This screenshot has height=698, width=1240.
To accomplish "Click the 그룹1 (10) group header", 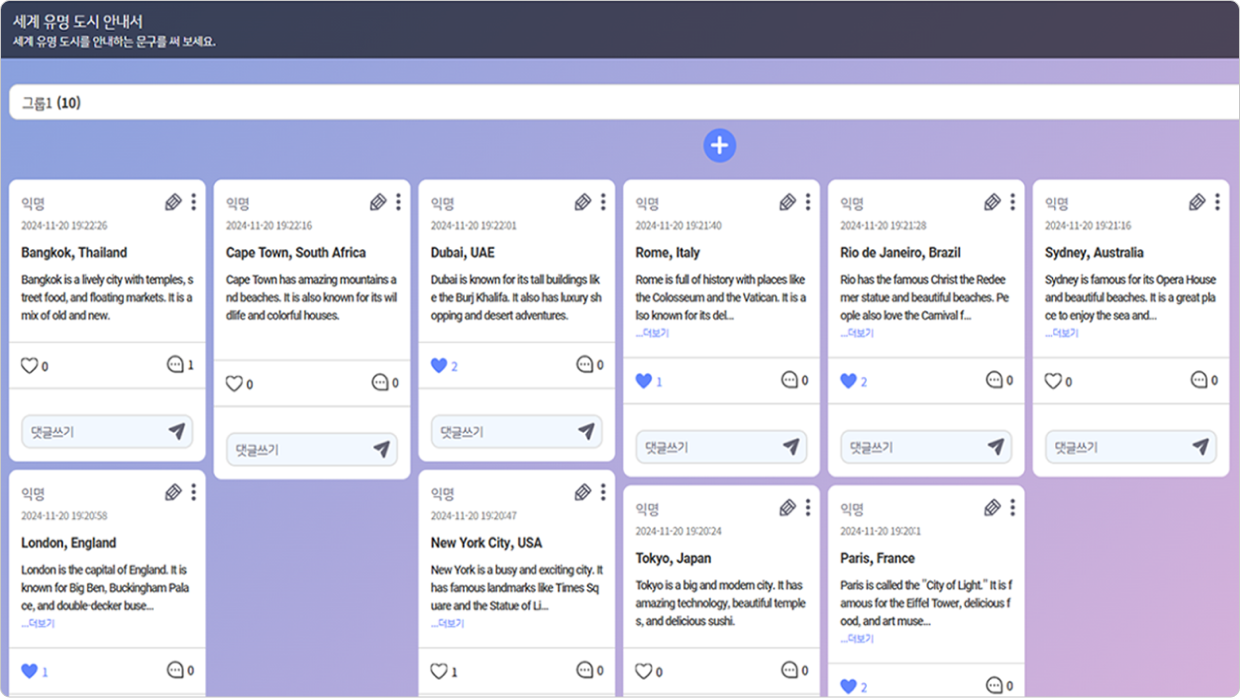I will tap(624, 103).
